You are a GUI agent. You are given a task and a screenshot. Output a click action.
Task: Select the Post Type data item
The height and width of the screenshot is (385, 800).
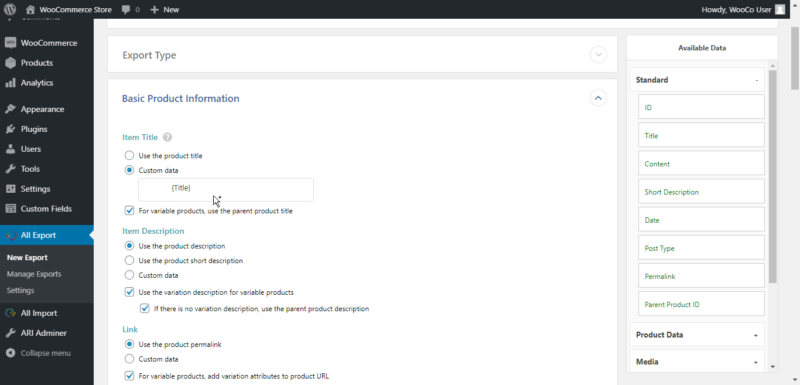(x=701, y=247)
